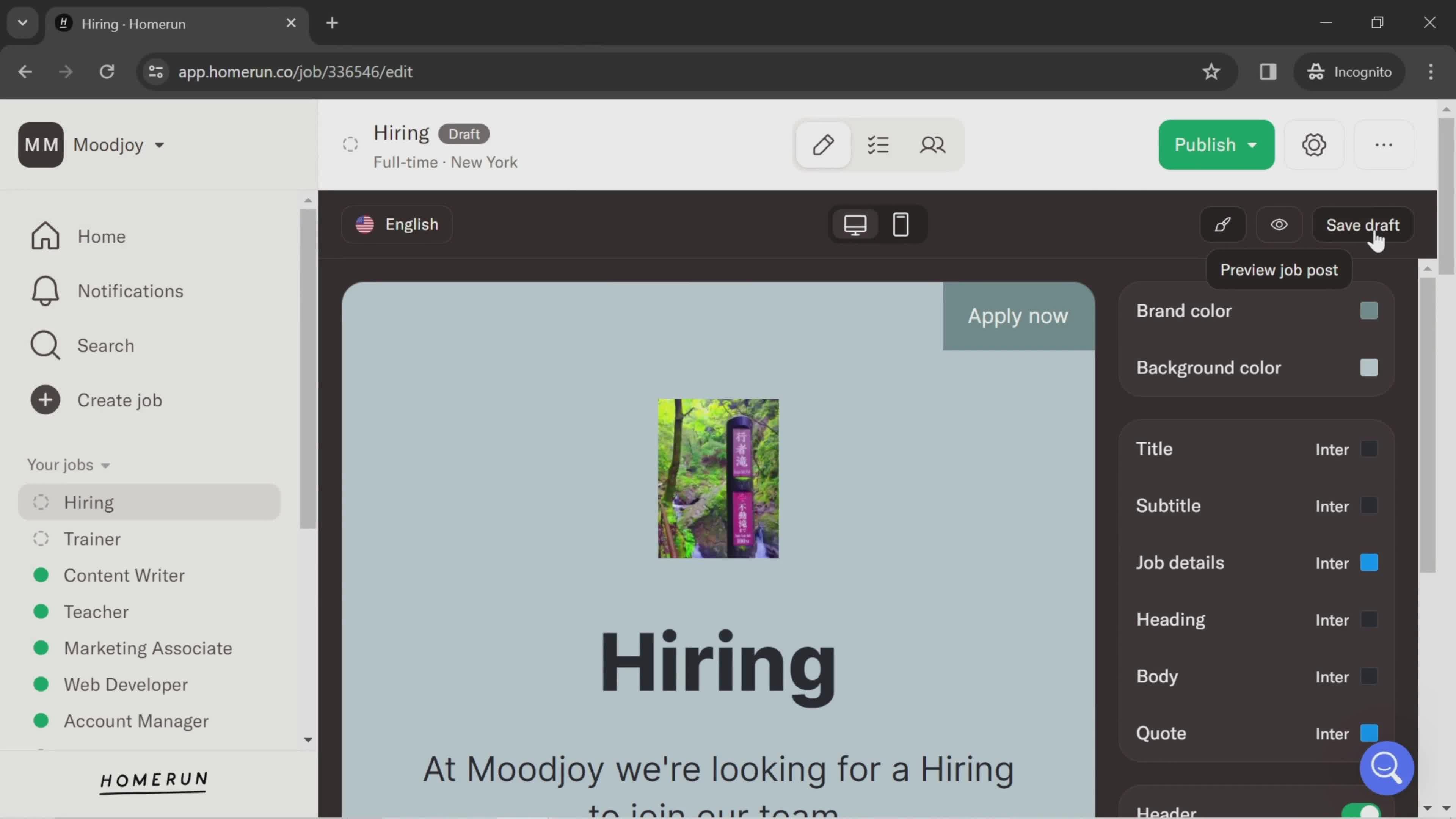Expand the more options menu ellipsis
Viewport: 1456px width, 819px height.
pyautogui.click(x=1384, y=145)
